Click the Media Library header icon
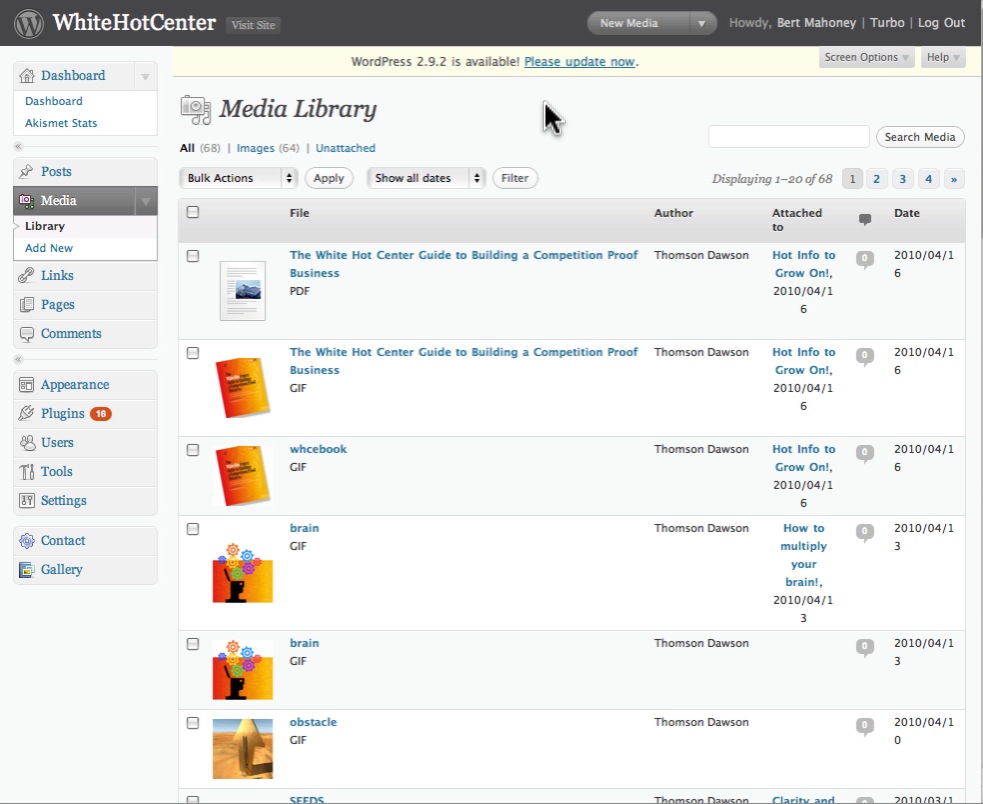Viewport: 983px width, 804px height. (196, 110)
